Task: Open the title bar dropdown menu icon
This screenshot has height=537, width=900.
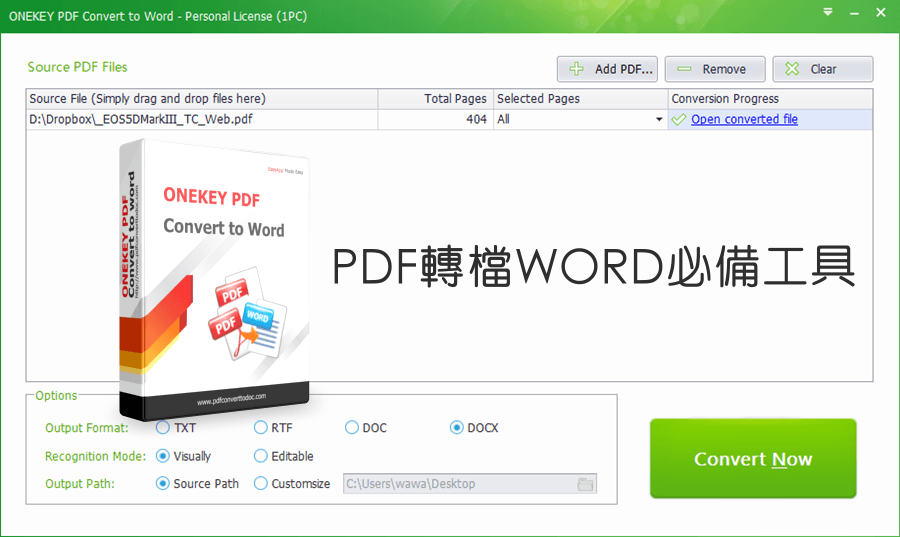Action: point(828,12)
